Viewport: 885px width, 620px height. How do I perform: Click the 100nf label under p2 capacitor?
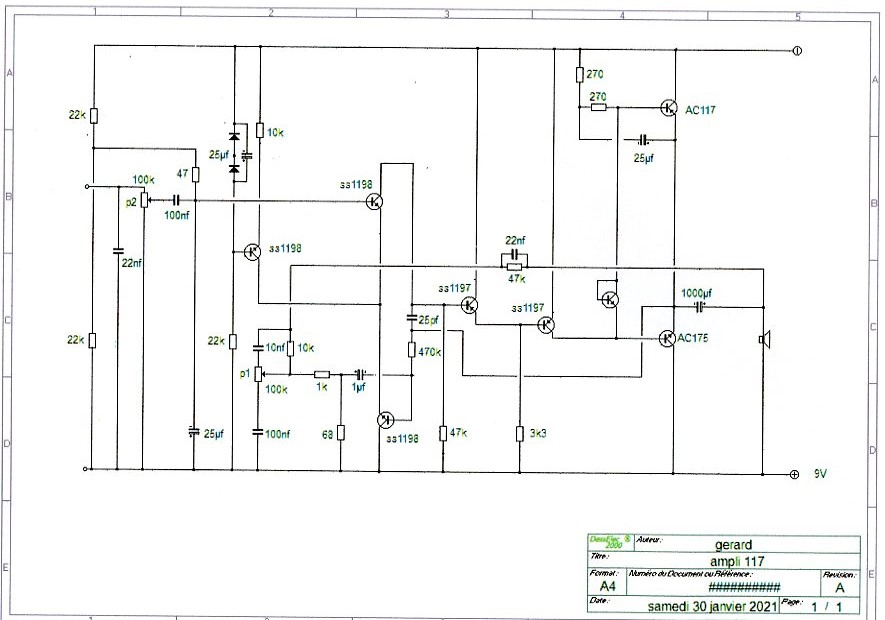[x=176, y=215]
